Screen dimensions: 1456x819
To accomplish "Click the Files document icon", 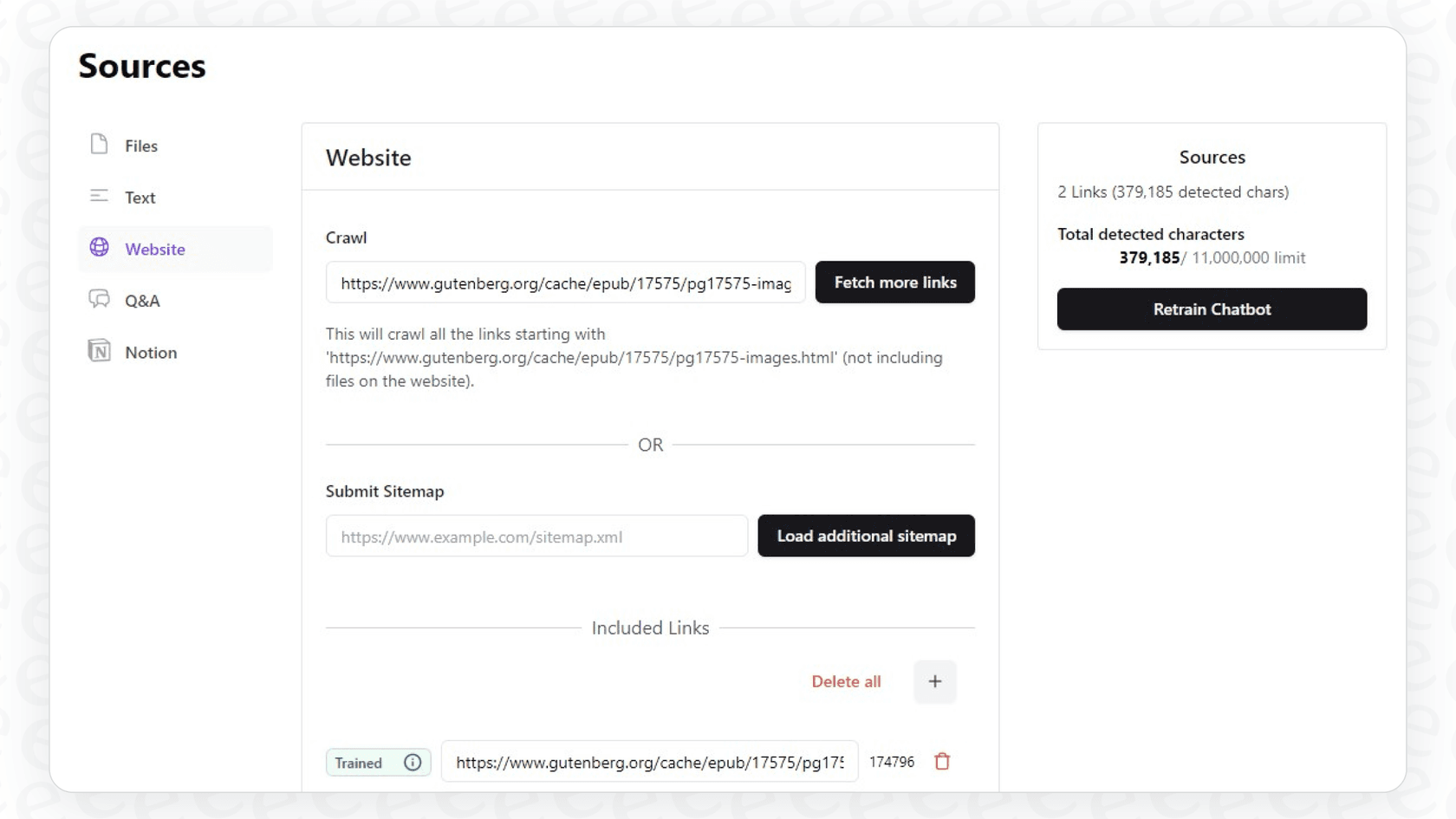I will coord(98,145).
